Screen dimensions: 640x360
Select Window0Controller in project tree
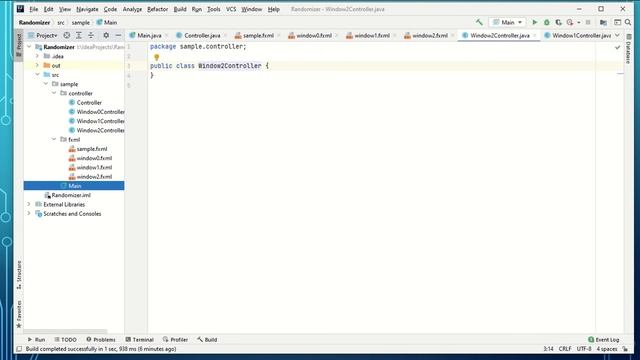coord(100,112)
